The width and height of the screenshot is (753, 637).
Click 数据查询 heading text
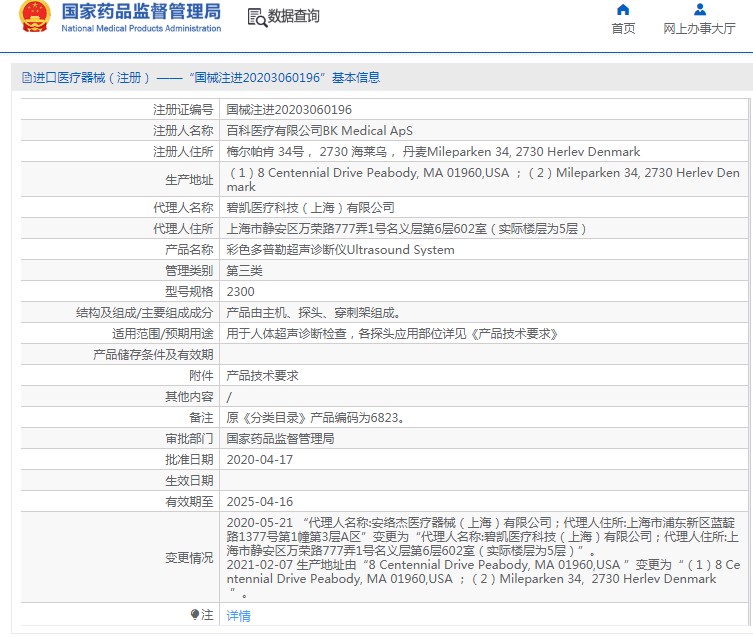293,16
